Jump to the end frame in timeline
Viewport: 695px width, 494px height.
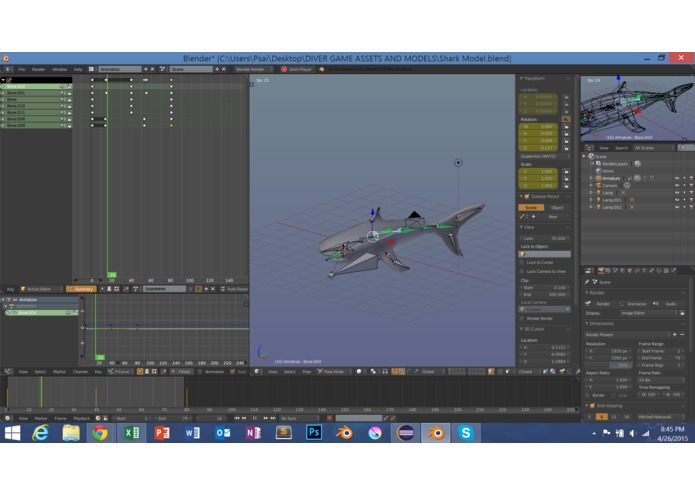(273, 418)
